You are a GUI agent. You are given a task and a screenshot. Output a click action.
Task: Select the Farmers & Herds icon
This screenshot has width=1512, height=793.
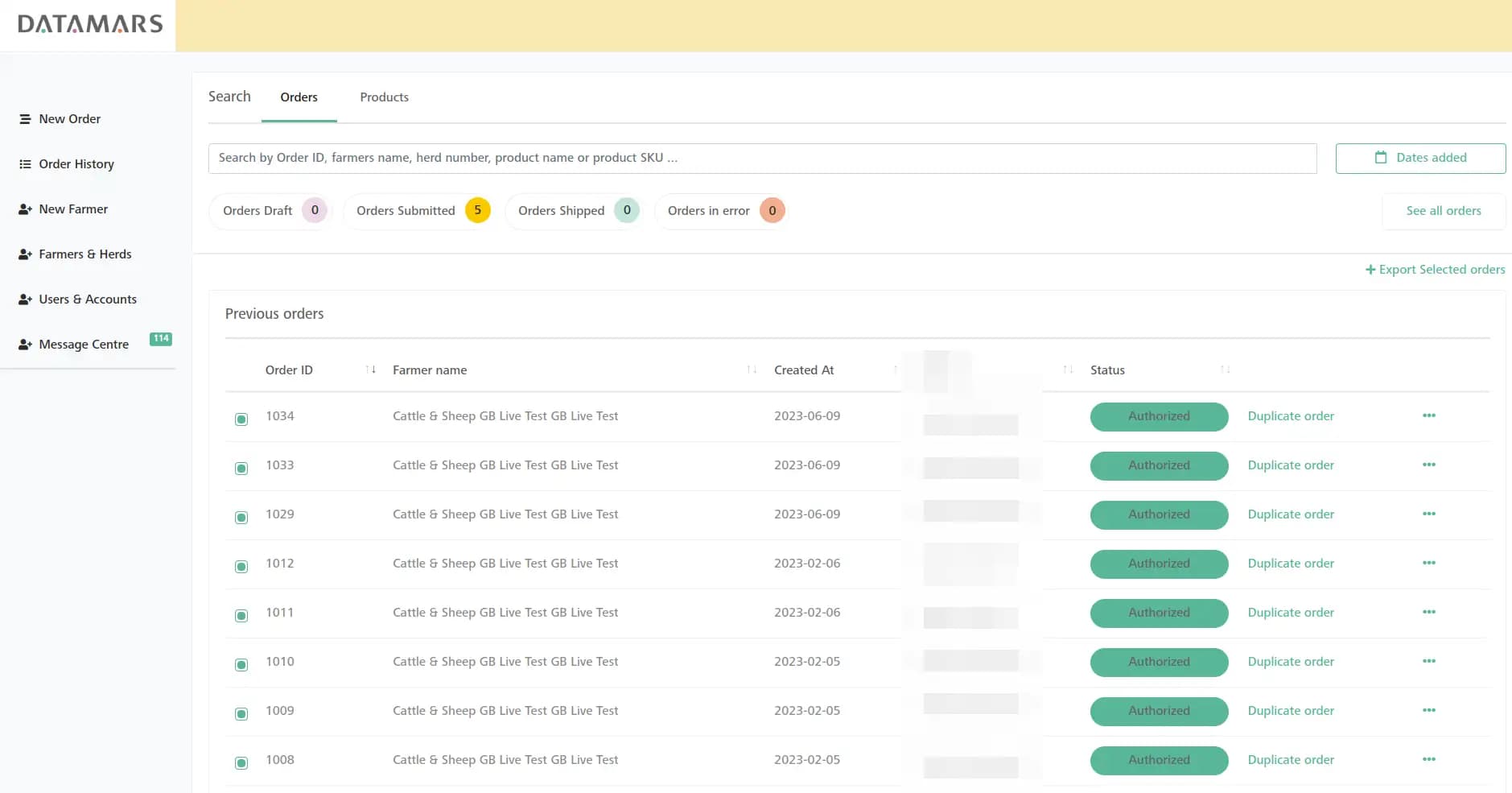click(25, 254)
